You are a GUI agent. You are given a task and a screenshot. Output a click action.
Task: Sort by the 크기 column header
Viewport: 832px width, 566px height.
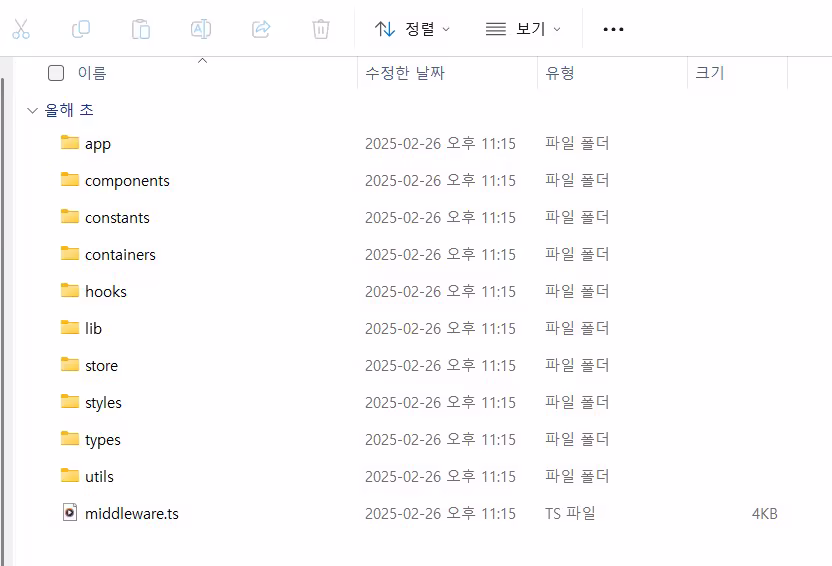pyautogui.click(x=709, y=73)
